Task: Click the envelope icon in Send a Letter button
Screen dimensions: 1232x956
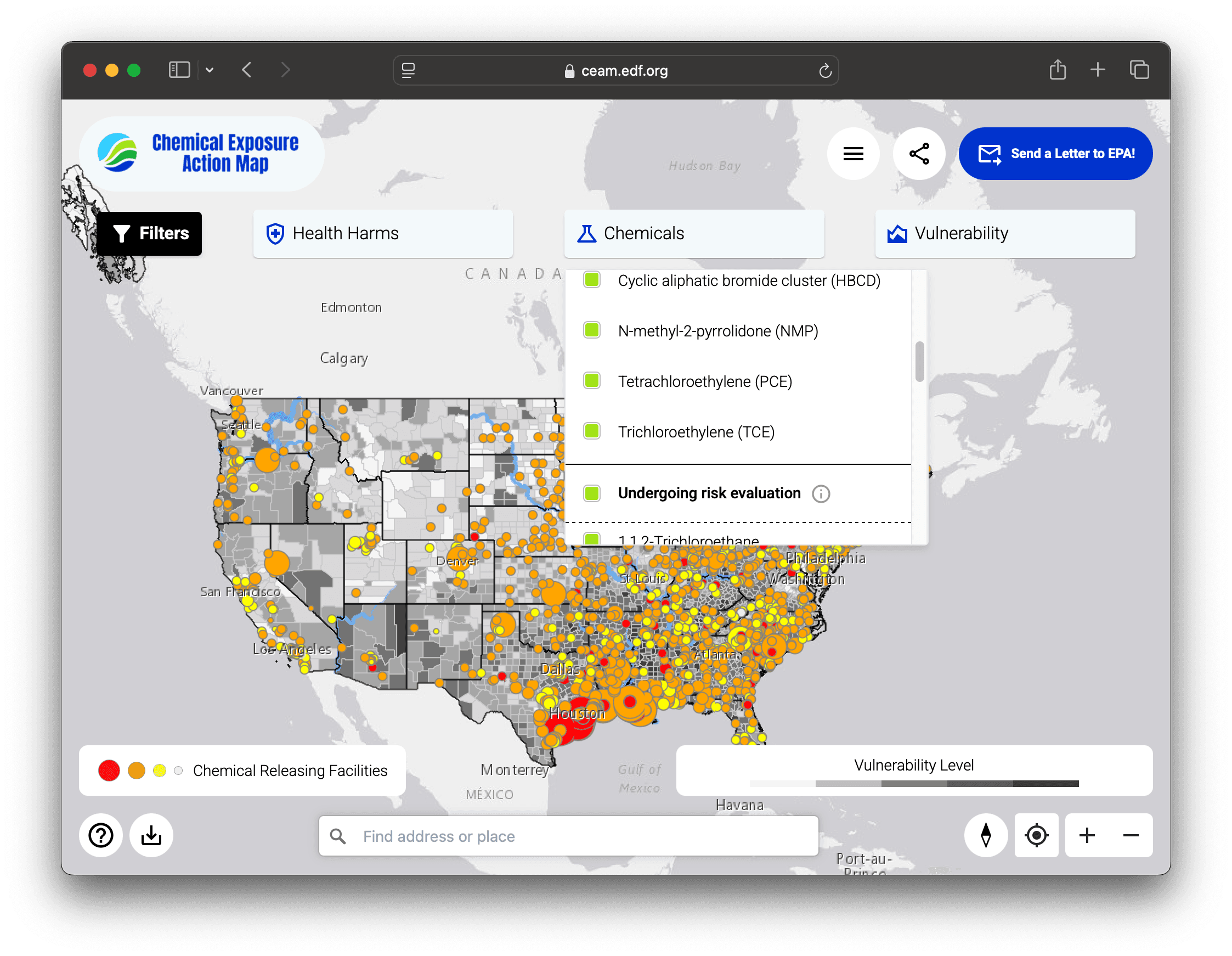Action: click(x=990, y=154)
